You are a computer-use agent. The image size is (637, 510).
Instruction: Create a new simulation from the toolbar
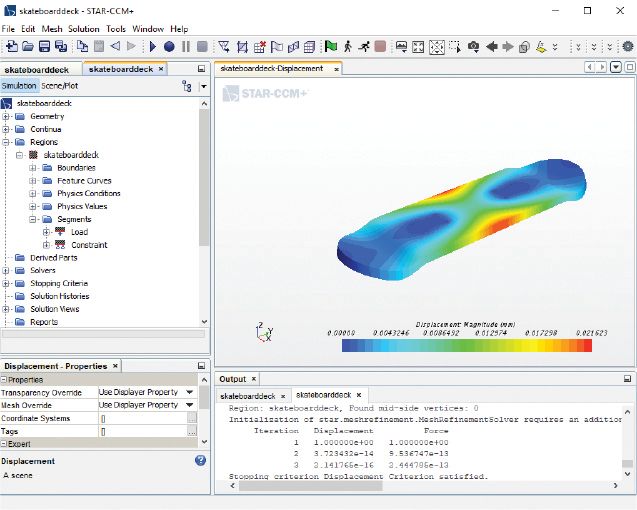(x=11, y=47)
